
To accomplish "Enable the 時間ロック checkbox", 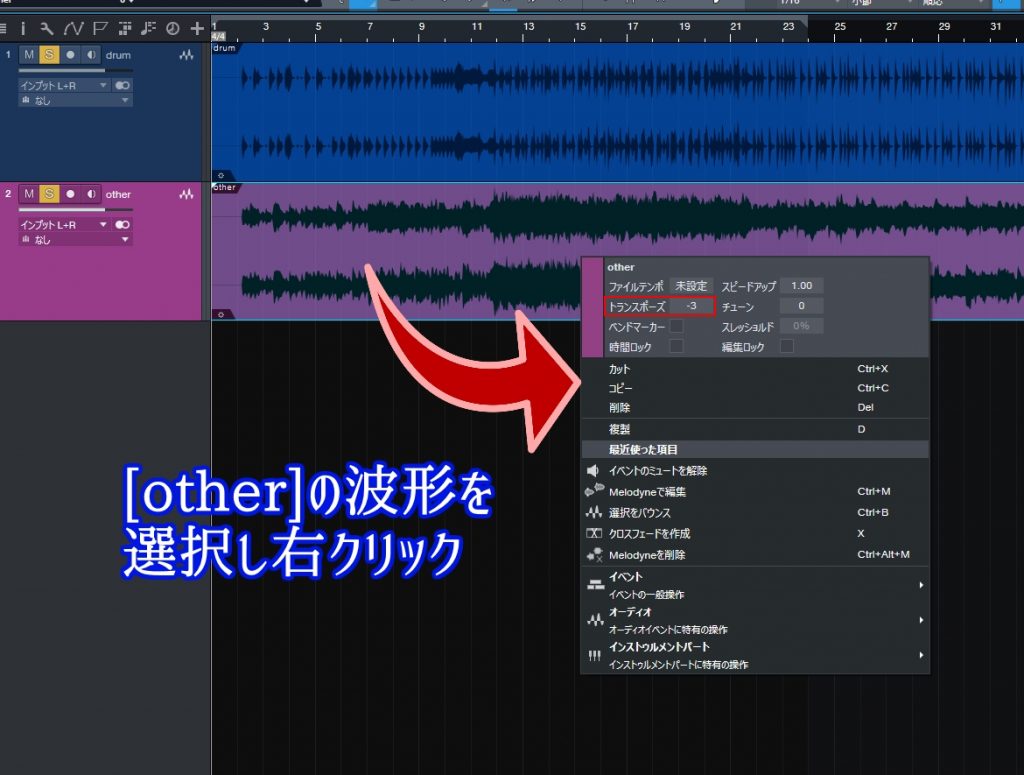I will tap(677, 346).
